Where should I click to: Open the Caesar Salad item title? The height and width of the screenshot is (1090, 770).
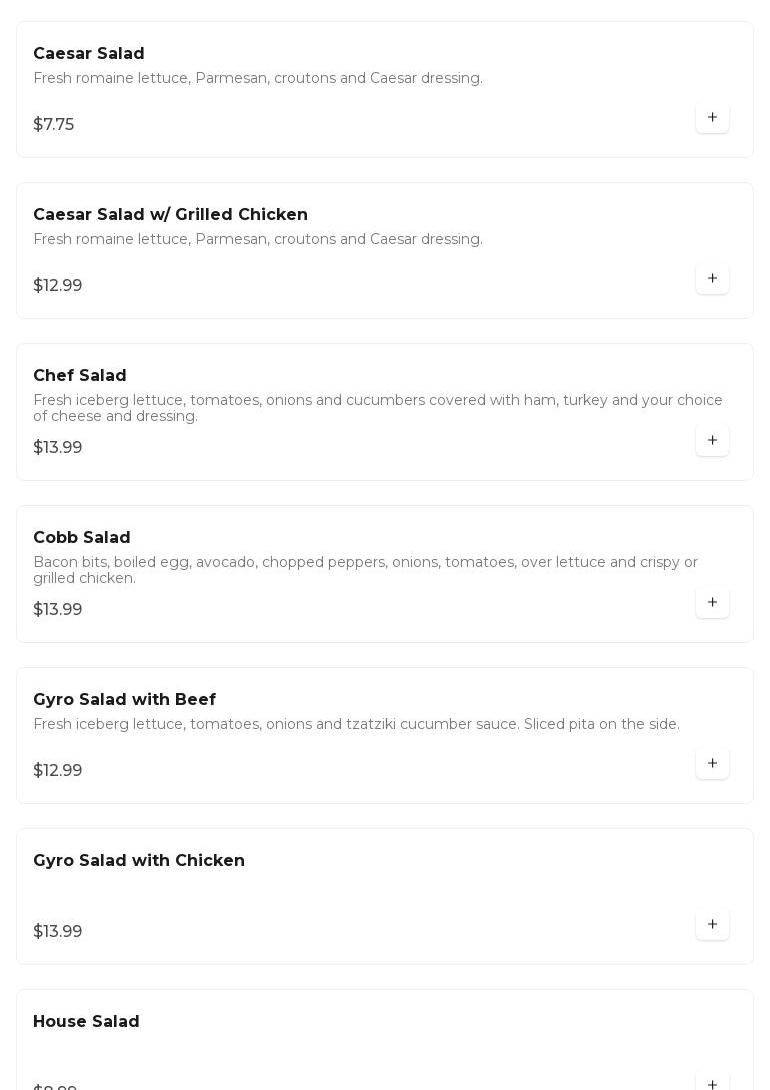89,54
